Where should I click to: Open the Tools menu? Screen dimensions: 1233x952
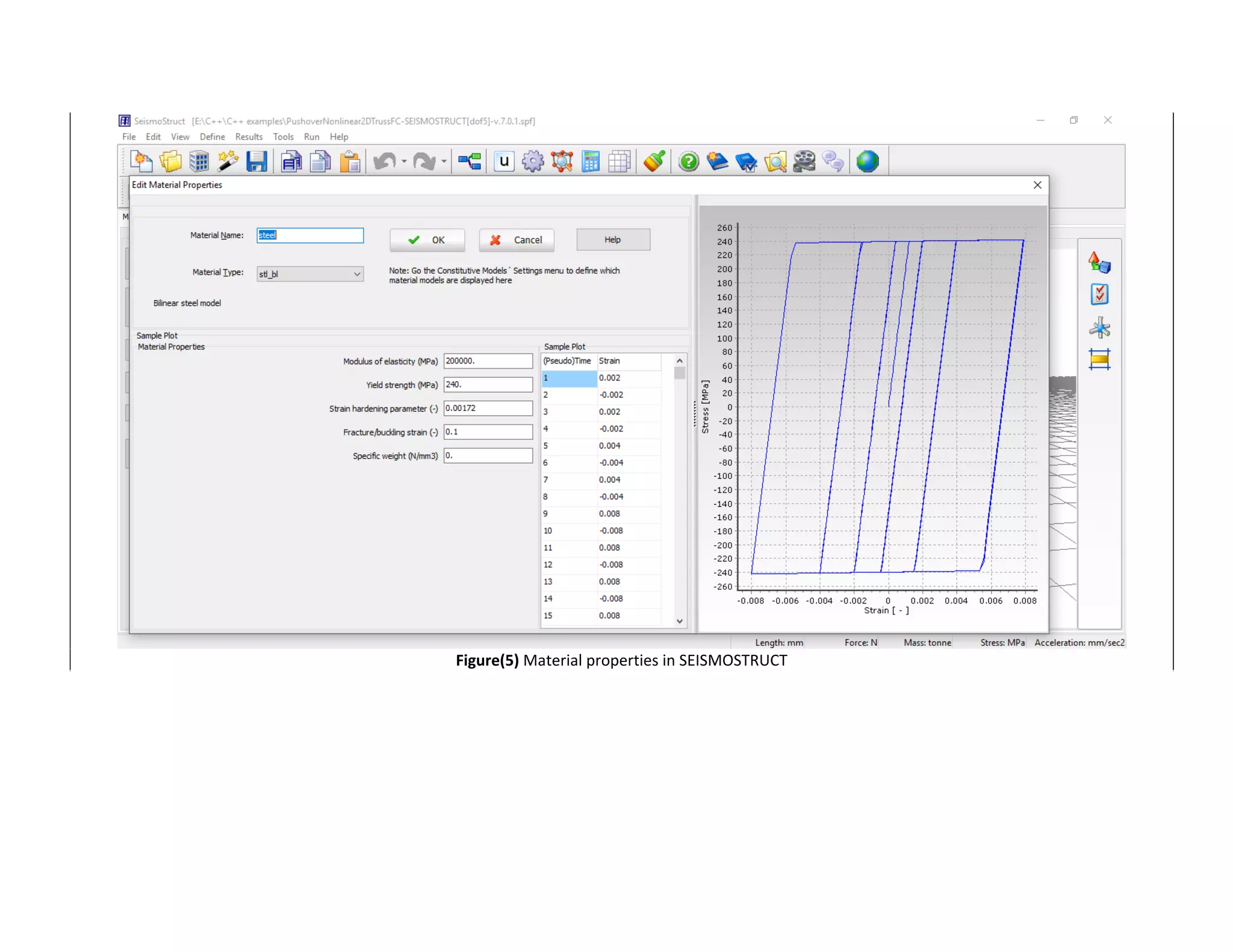point(283,137)
